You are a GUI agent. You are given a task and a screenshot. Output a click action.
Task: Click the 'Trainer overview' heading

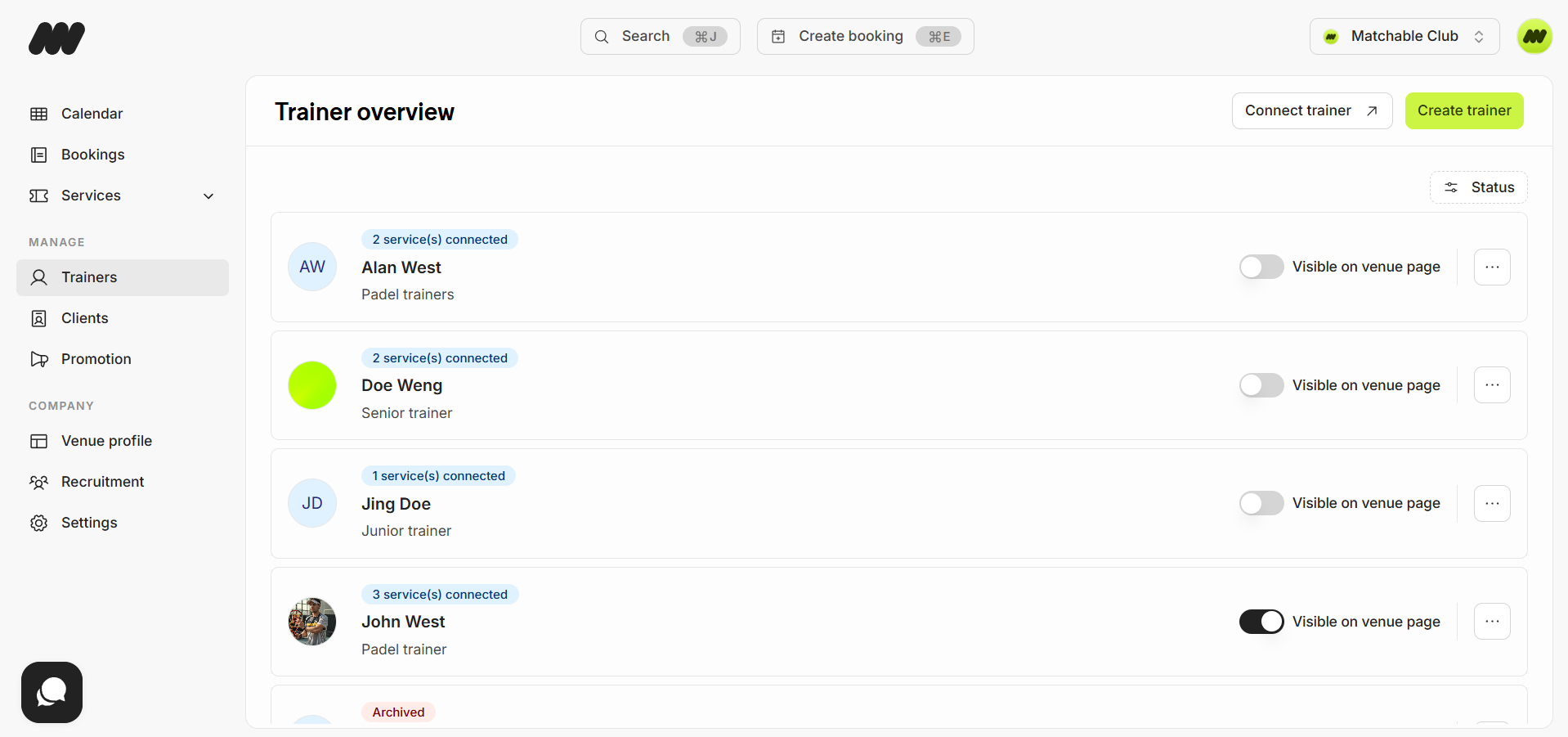click(x=364, y=112)
